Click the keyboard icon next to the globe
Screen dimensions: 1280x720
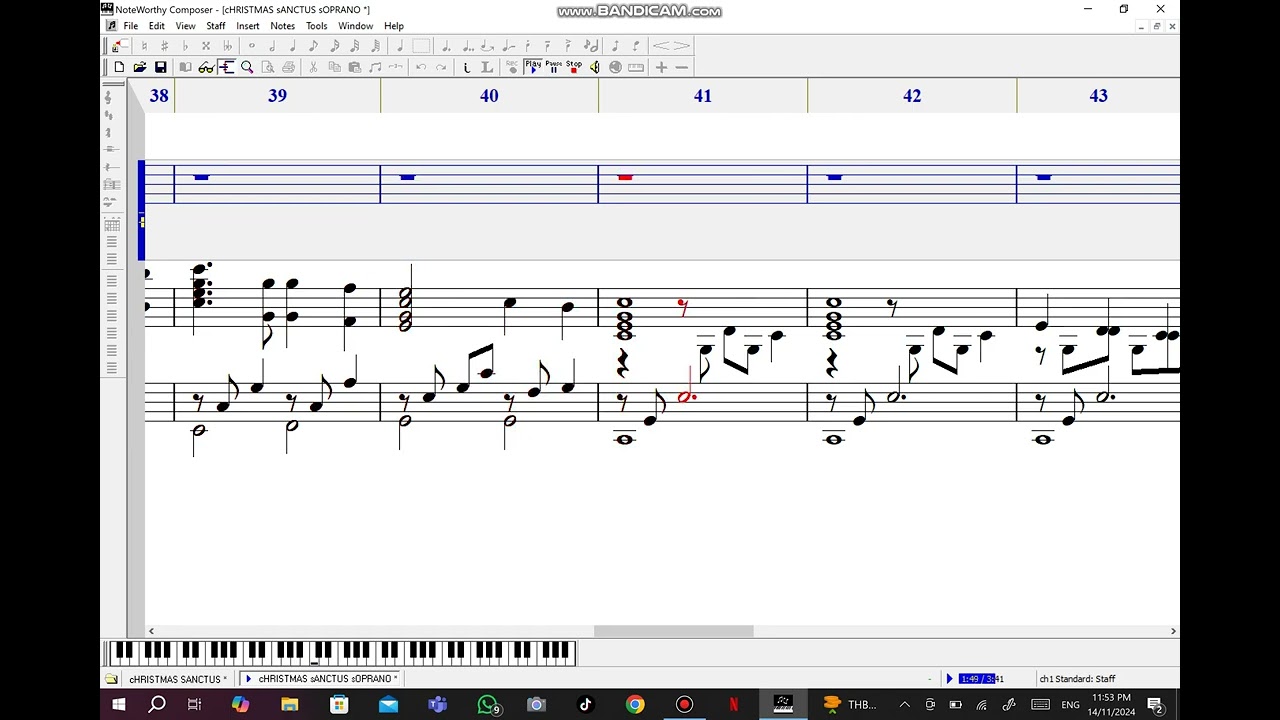tap(636, 67)
